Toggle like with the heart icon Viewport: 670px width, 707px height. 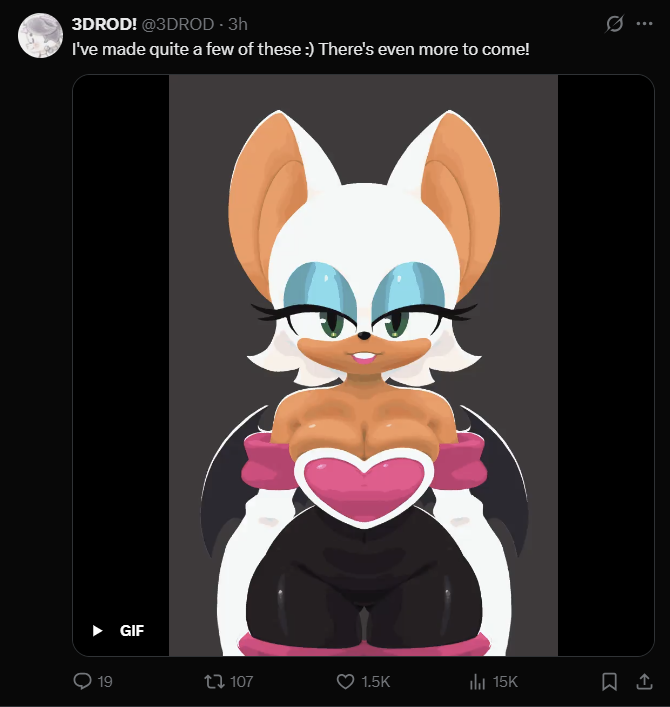click(x=346, y=681)
